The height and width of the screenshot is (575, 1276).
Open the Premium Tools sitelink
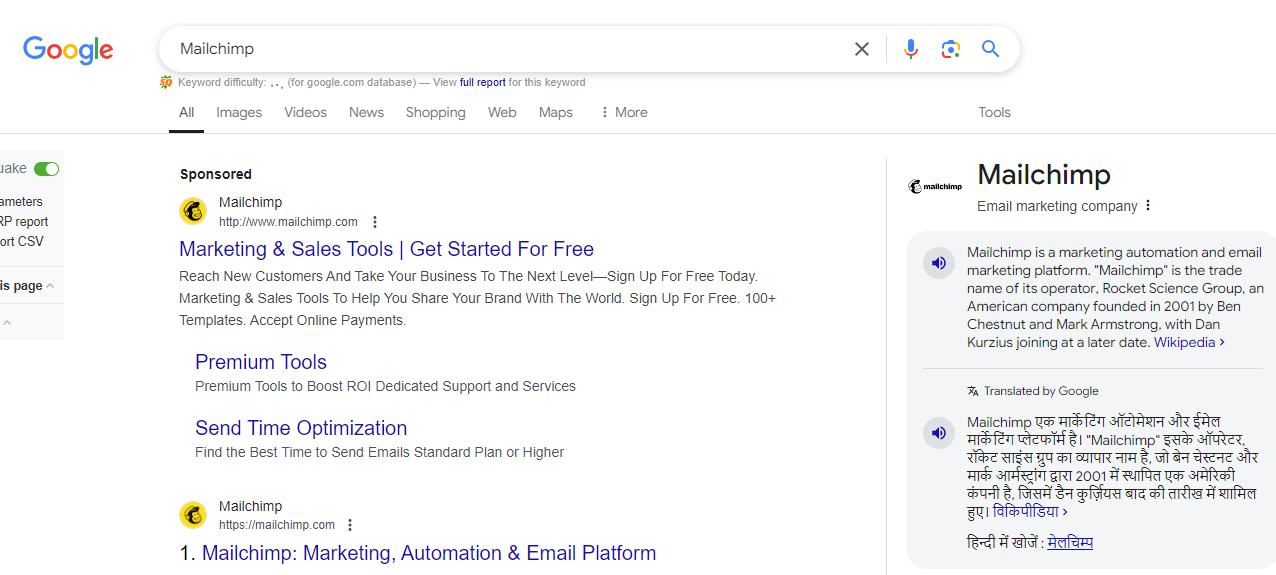click(x=261, y=362)
